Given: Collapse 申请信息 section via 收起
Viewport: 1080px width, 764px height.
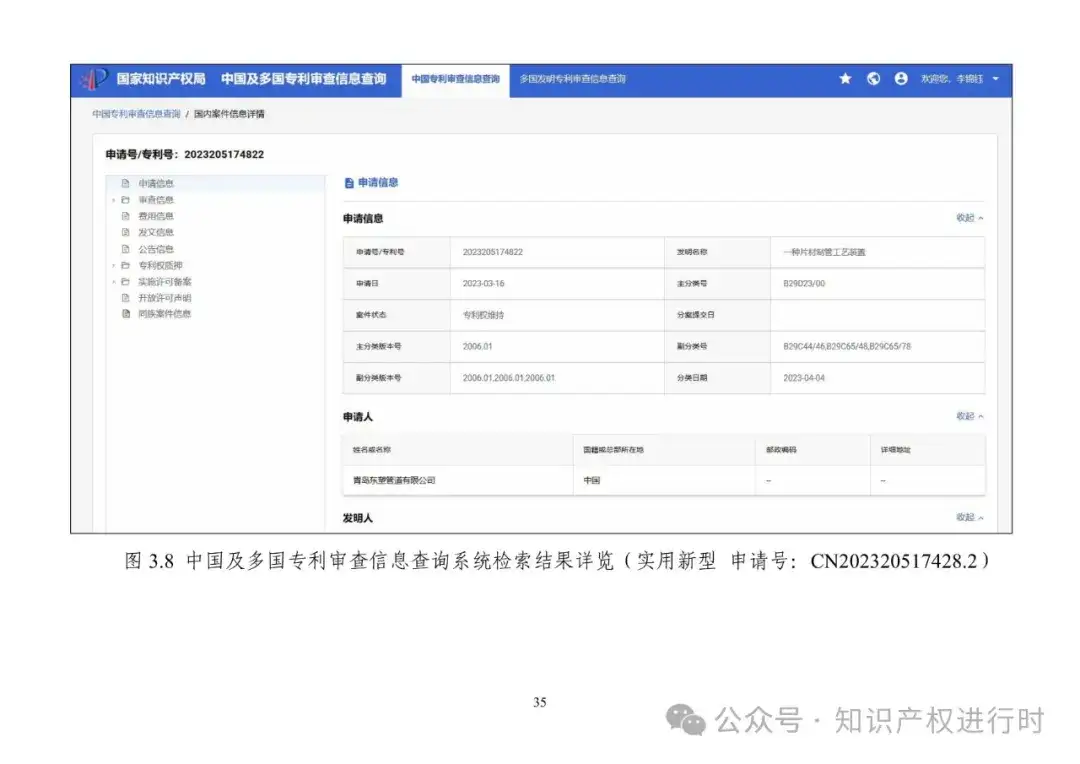Looking at the screenshot, I should click(969, 218).
